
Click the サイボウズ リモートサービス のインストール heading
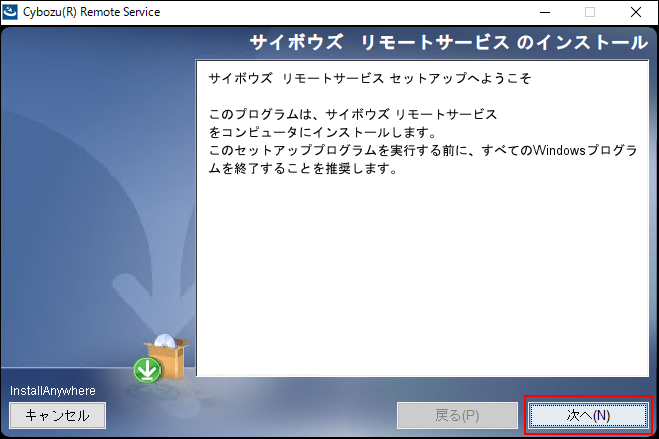449,42
